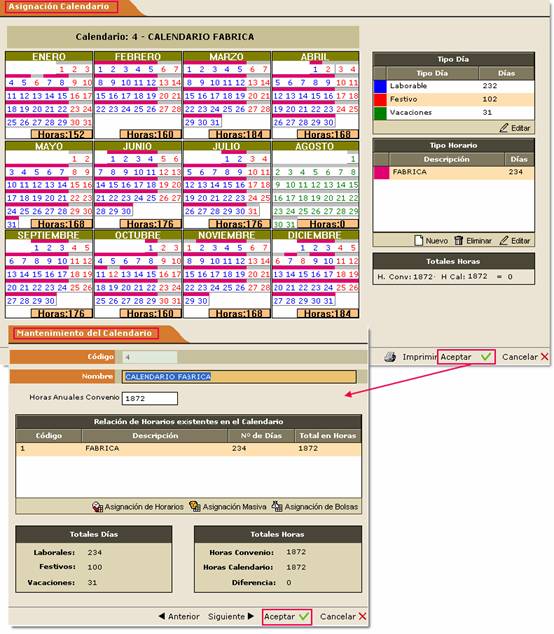The width and height of the screenshot is (554, 634).
Task: Click Cancelar in Mantenimiento del Calendario
Action: coord(338,617)
